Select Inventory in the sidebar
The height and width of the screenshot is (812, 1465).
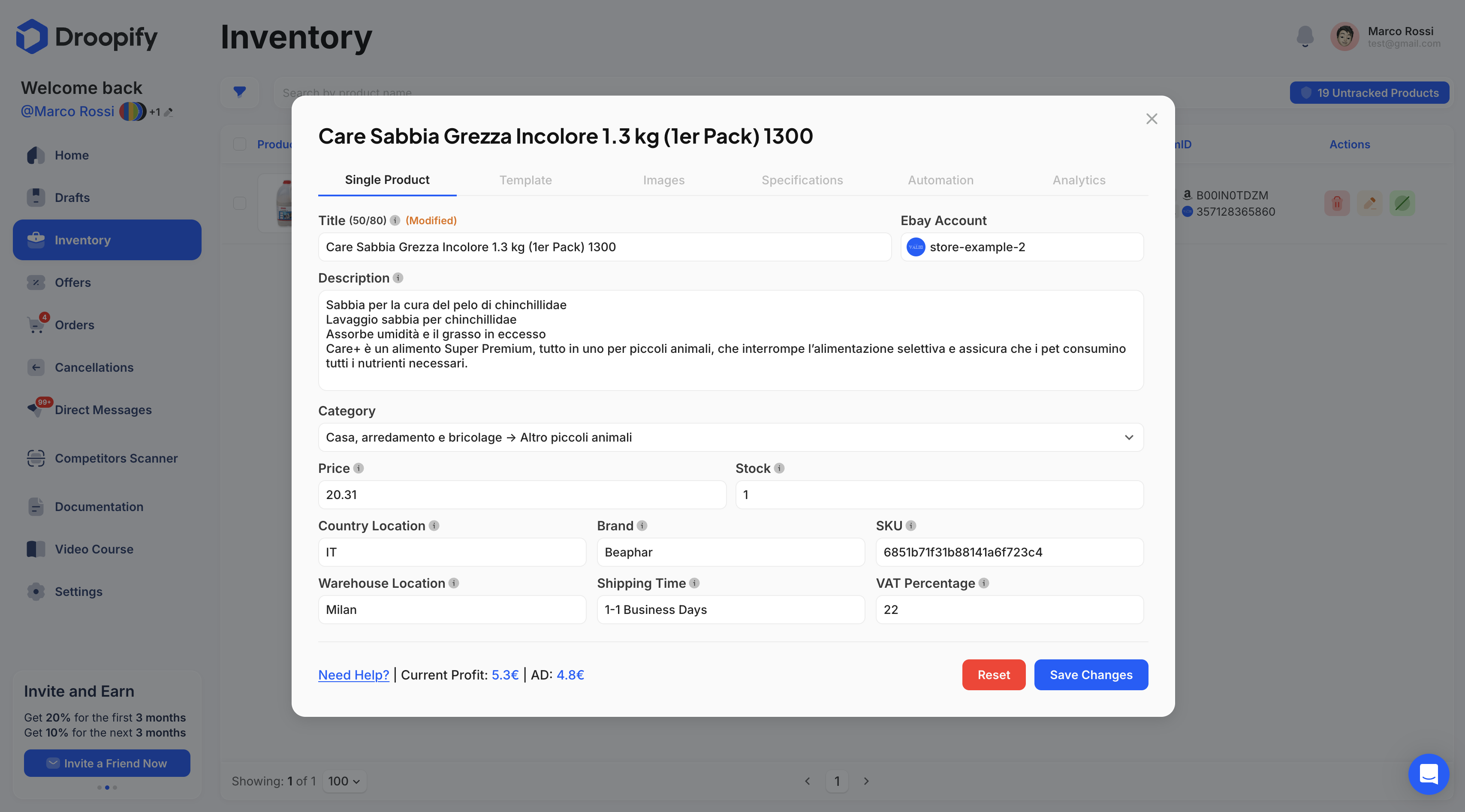107,240
